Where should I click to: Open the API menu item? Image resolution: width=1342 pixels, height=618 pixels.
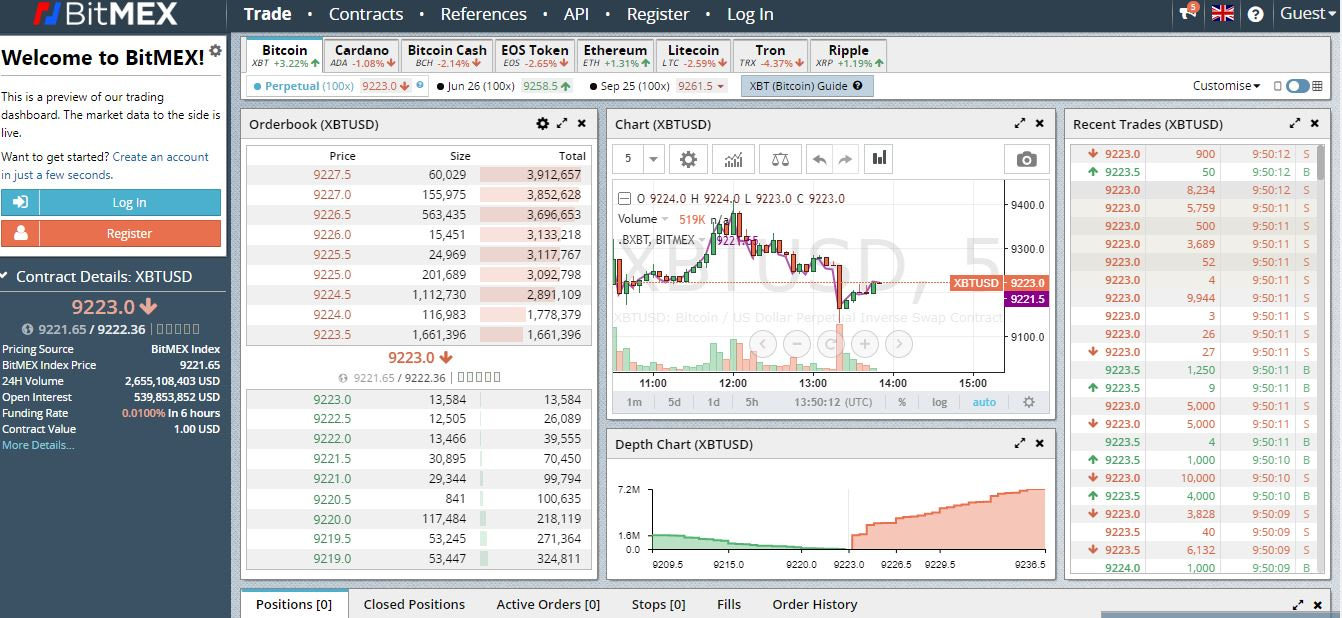pyautogui.click(x=576, y=14)
